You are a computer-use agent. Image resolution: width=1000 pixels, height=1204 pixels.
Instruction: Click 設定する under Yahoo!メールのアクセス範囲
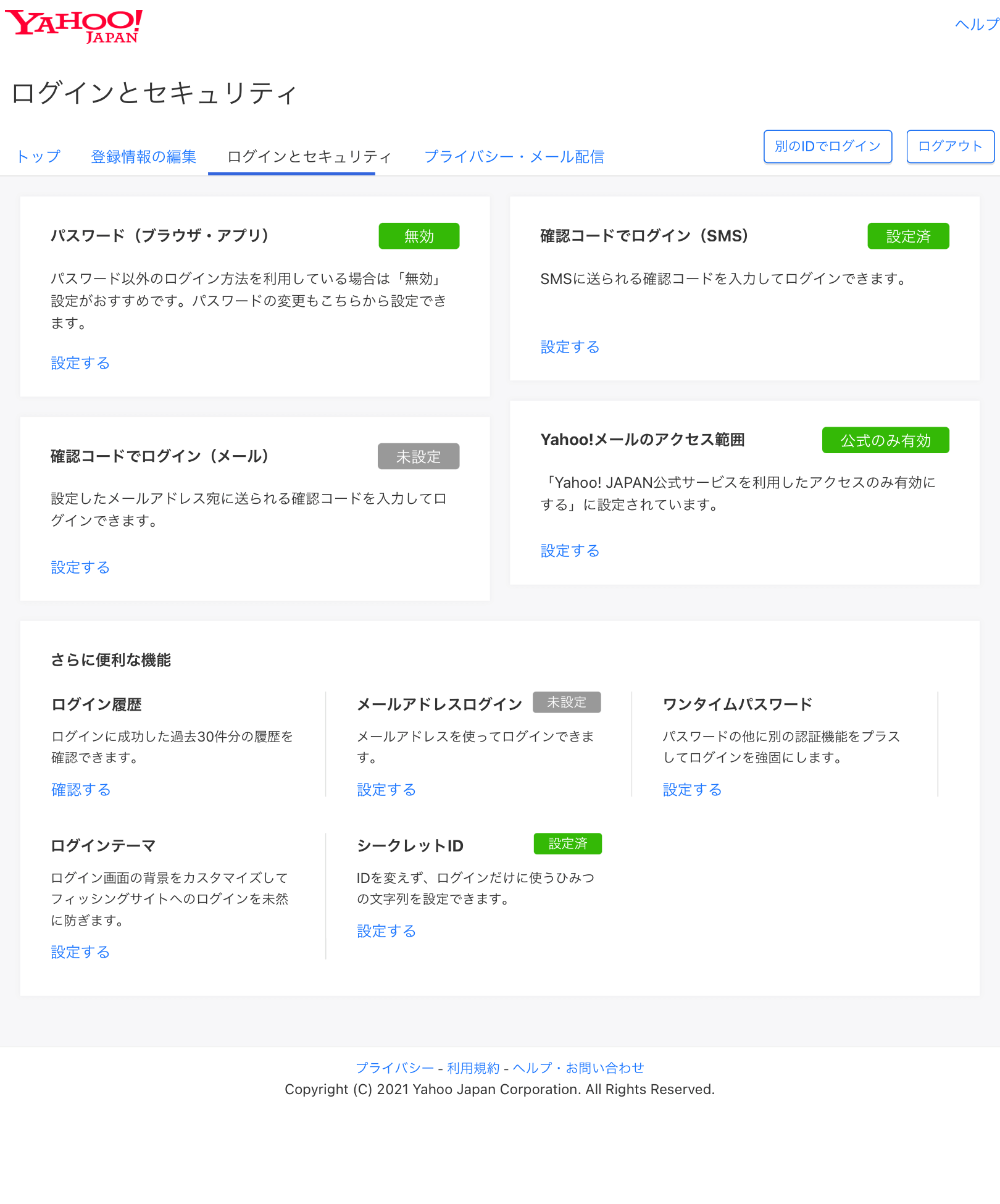coord(570,551)
